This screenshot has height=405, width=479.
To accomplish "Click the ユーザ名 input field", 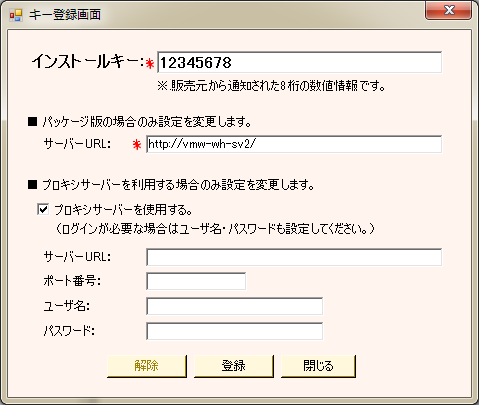I will click(235, 306).
